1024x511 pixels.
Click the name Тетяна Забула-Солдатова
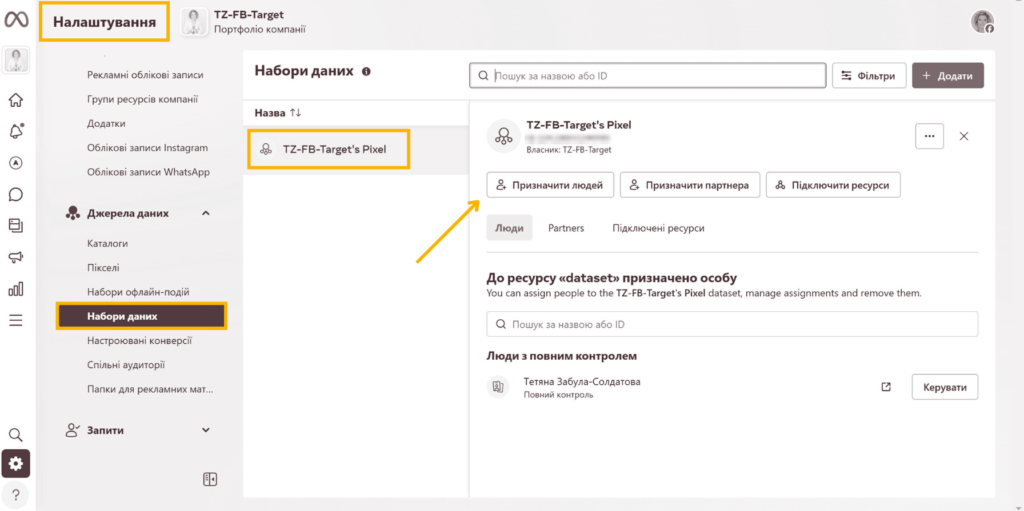click(x=582, y=382)
